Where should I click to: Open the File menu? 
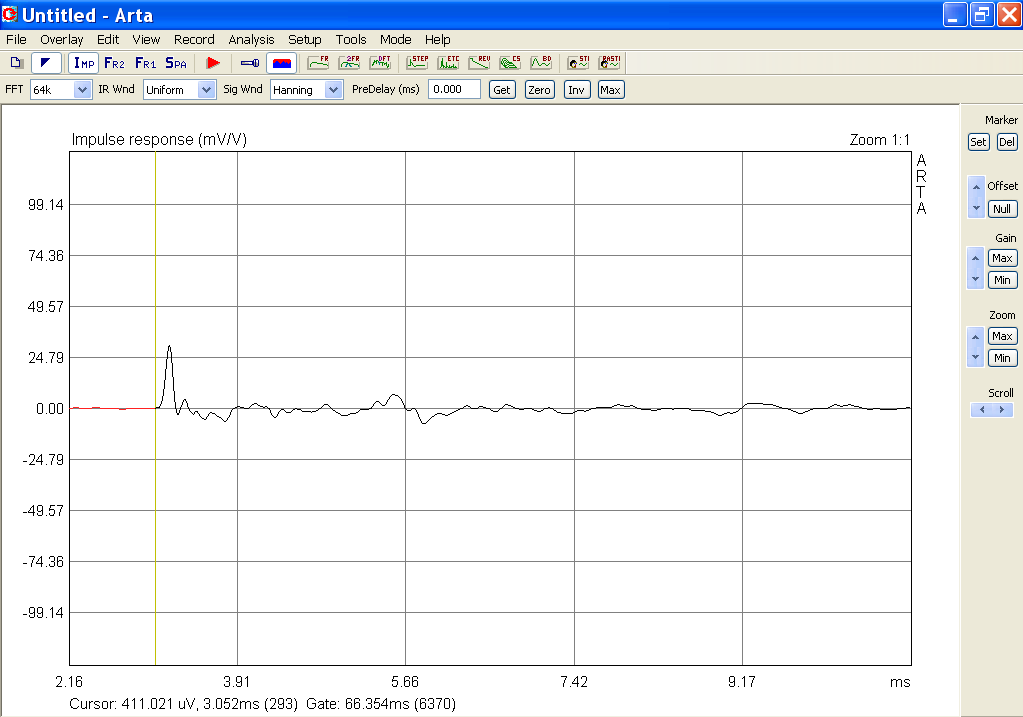[x=16, y=40]
